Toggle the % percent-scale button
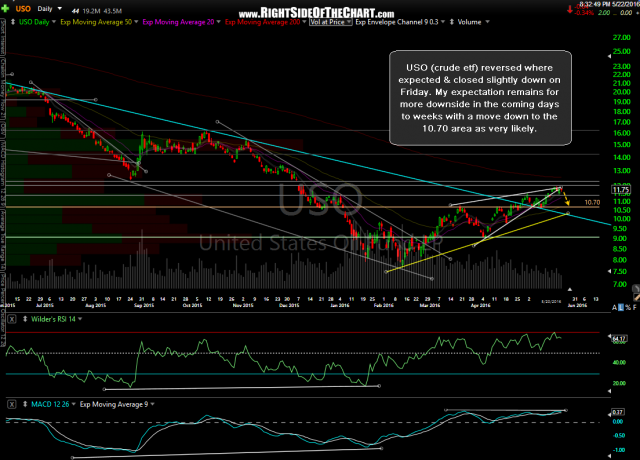Screen dimensions: 640x460 coord(628,307)
